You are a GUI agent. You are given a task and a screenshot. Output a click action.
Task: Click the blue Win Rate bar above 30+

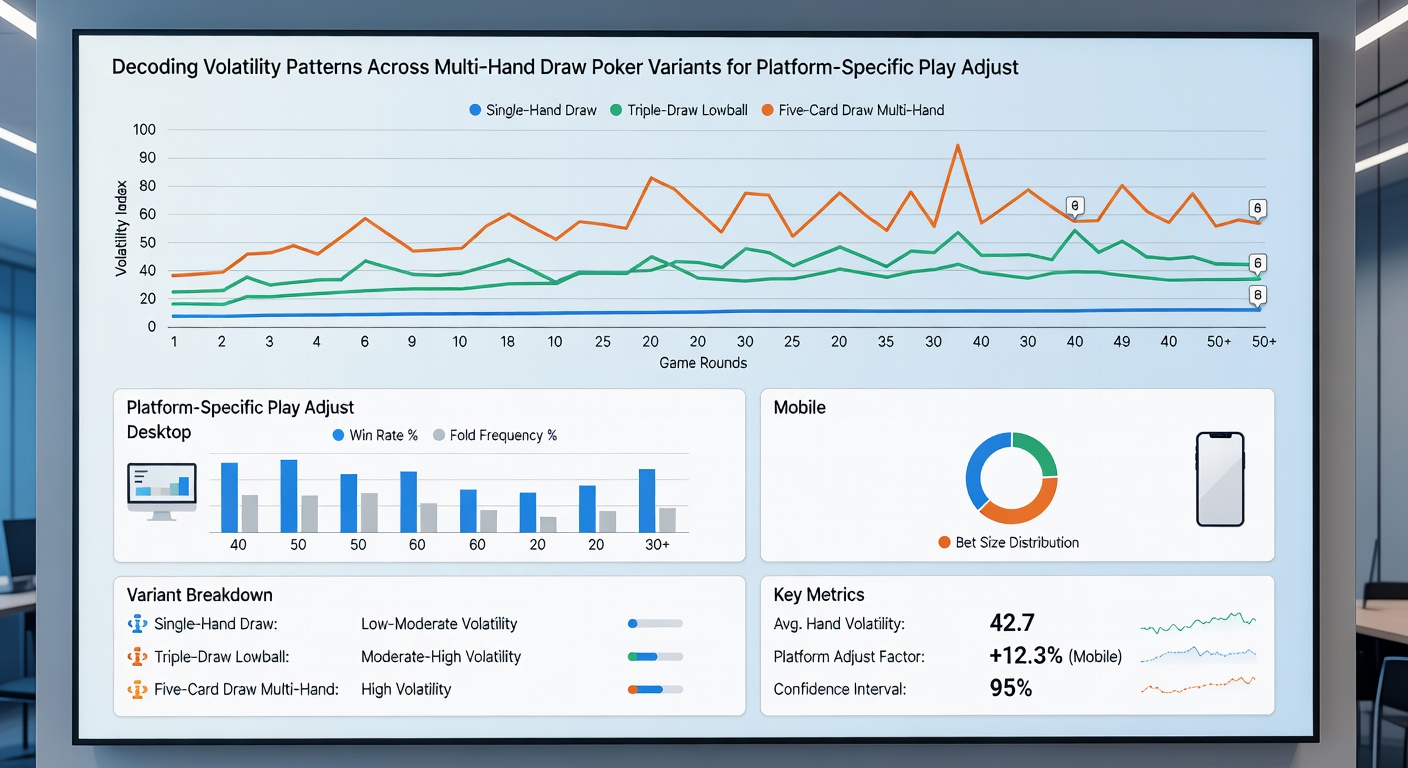(x=647, y=501)
